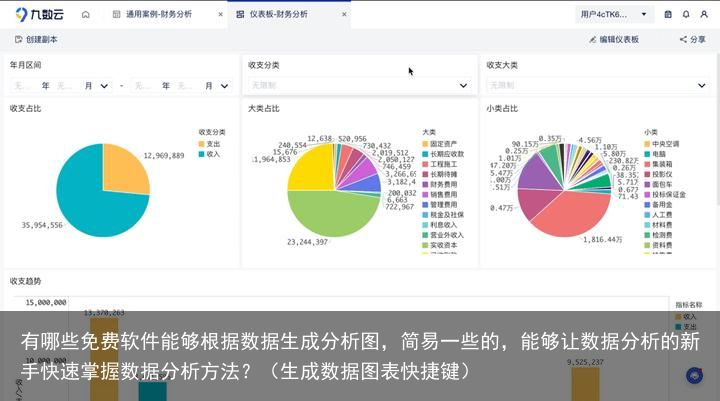Screen dimensions: 720x401
Task: Close the 仪表板-财务分析 tab
Action: click(344, 14)
